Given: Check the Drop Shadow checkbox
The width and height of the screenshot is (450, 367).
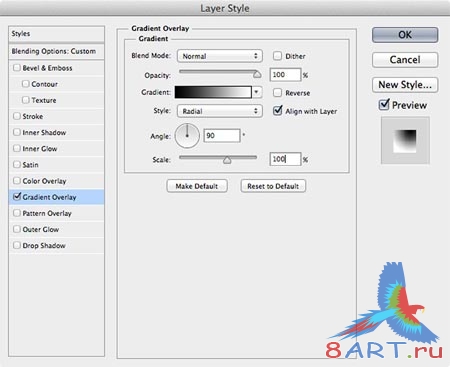Looking at the screenshot, I should click(x=16, y=245).
